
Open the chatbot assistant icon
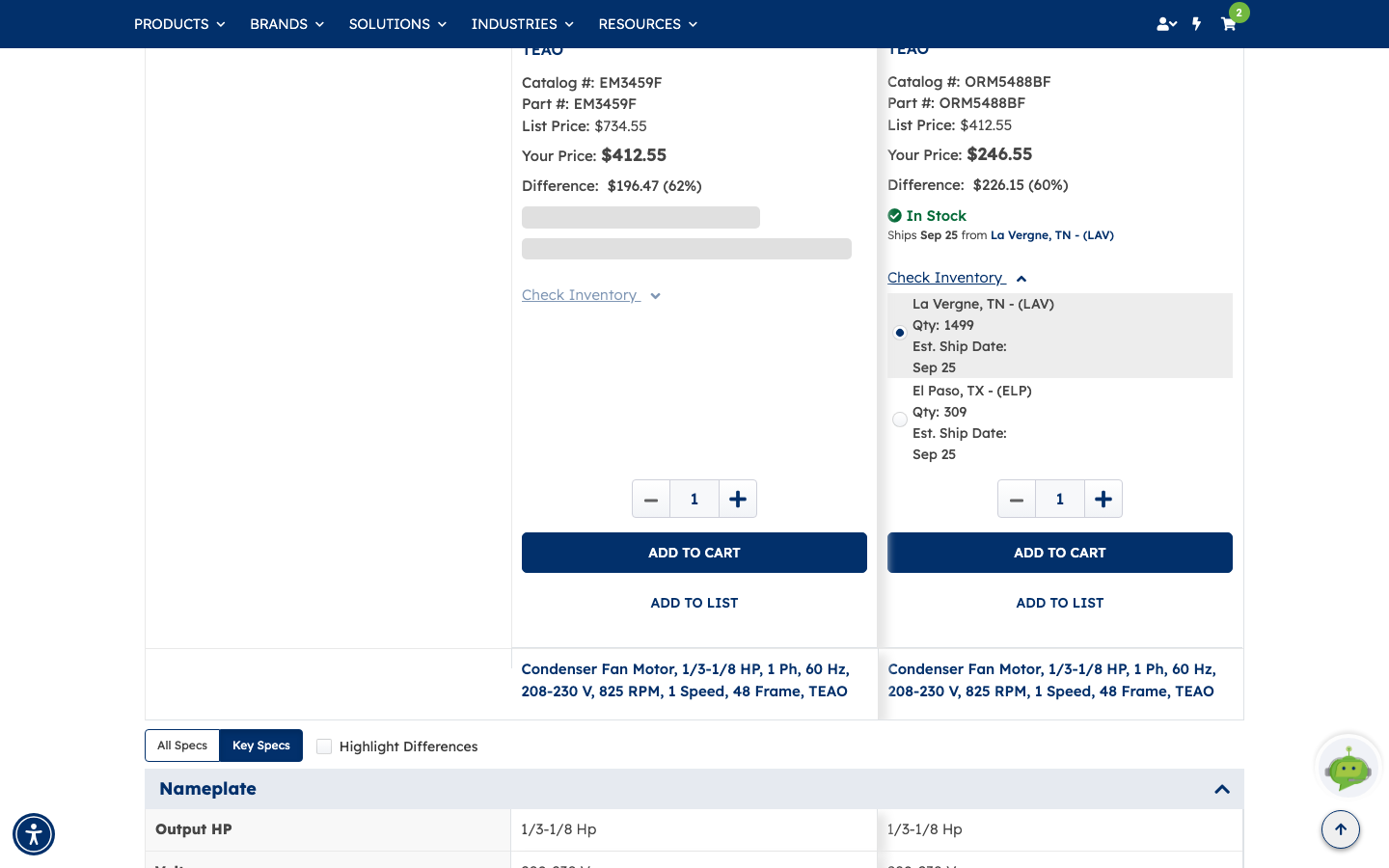pos(1348,767)
